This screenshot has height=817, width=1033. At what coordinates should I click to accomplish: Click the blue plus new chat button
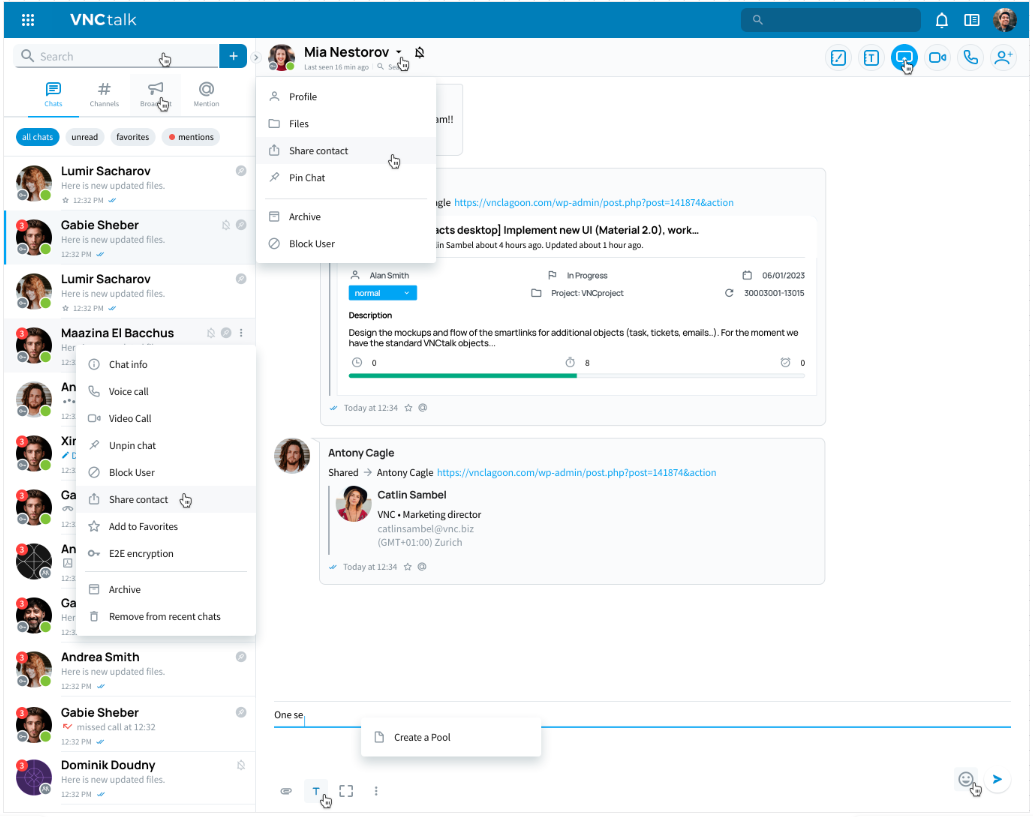click(x=233, y=56)
